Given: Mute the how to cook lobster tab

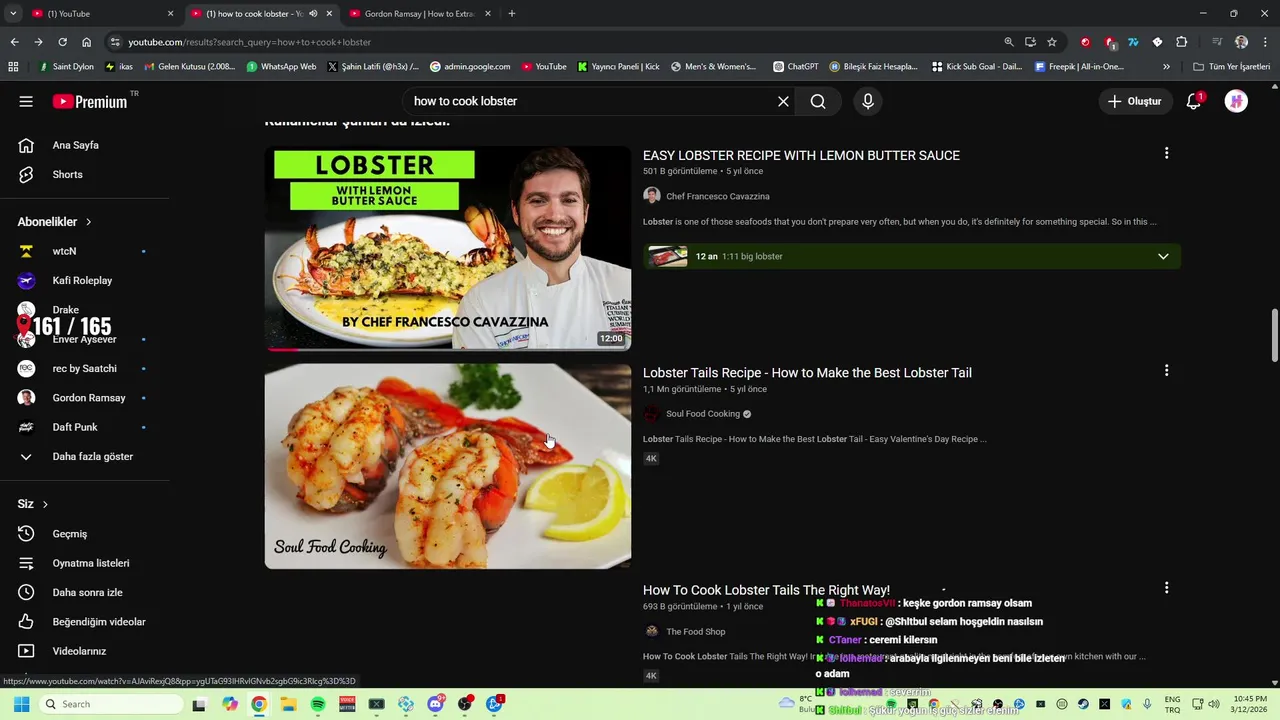Looking at the screenshot, I should point(313,14).
